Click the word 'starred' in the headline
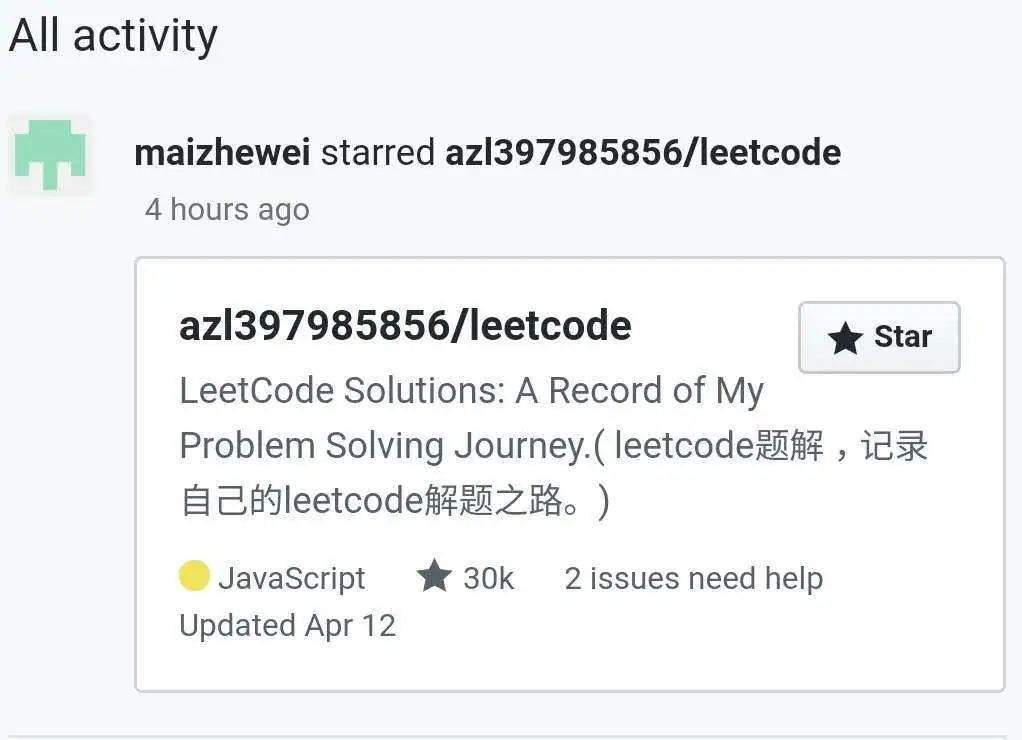This screenshot has height=740, width=1022. (378, 153)
